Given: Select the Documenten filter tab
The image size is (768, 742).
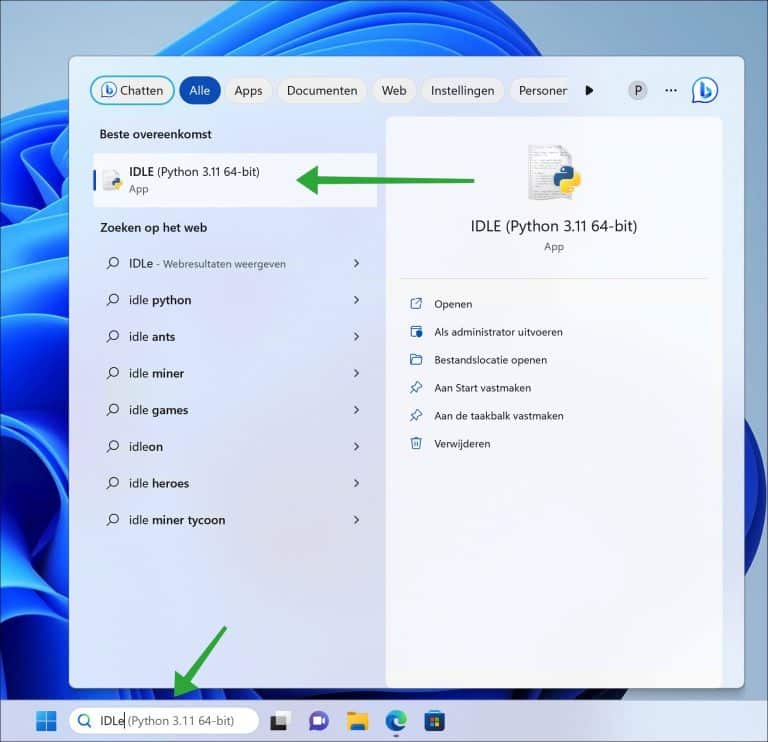Looking at the screenshot, I should (322, 91).
